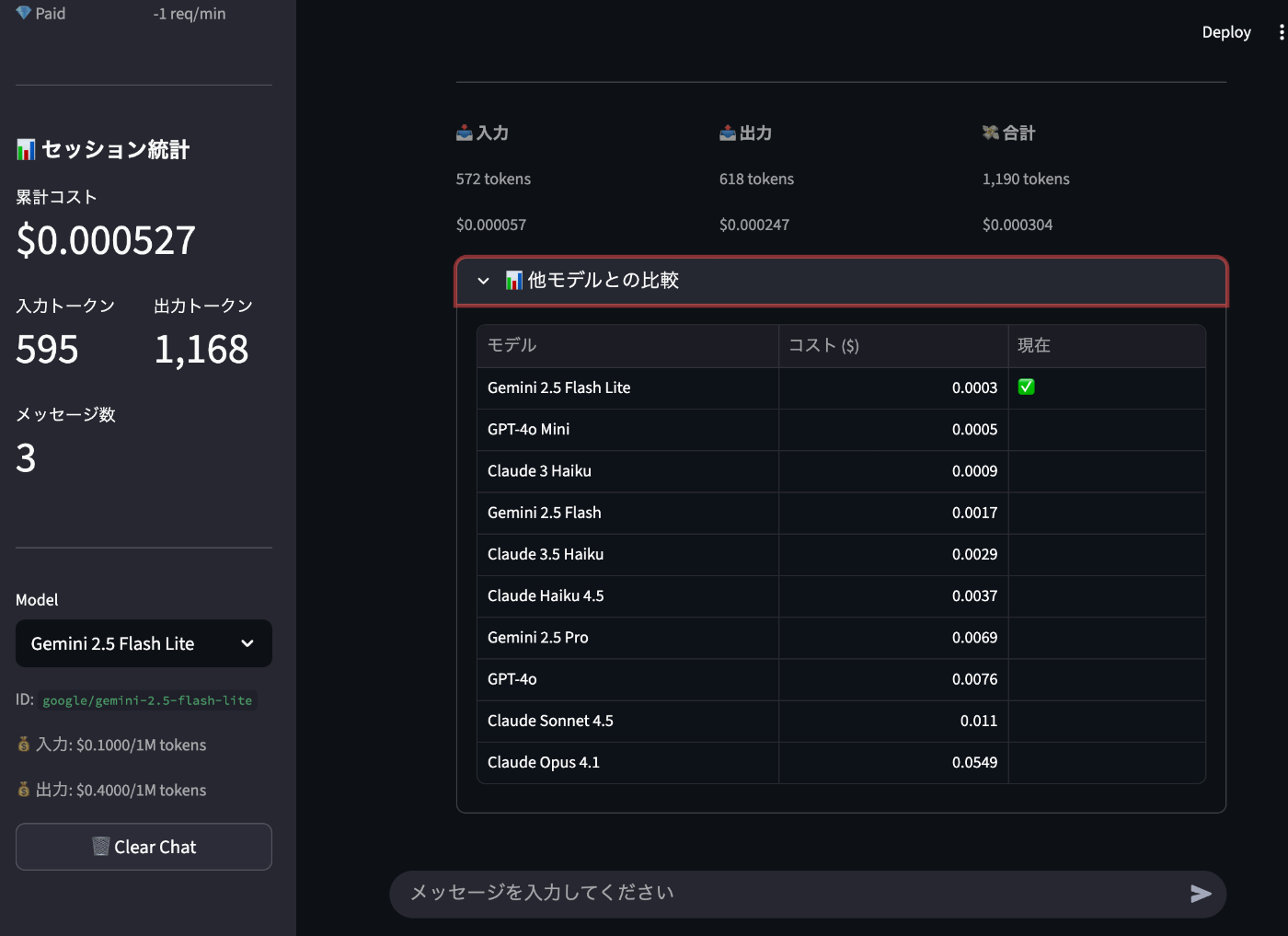Click the 0.0005 cost cell
This screenshot has height=936, width=1288.
tap(893, 430)
